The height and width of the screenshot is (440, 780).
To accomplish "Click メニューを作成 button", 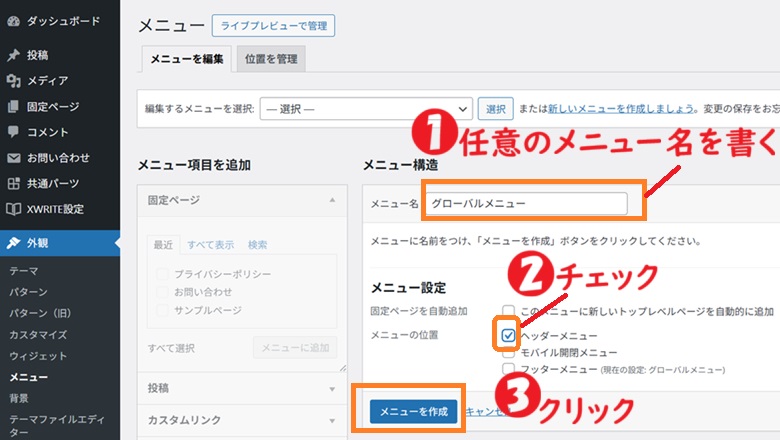I will pos(413,412).
